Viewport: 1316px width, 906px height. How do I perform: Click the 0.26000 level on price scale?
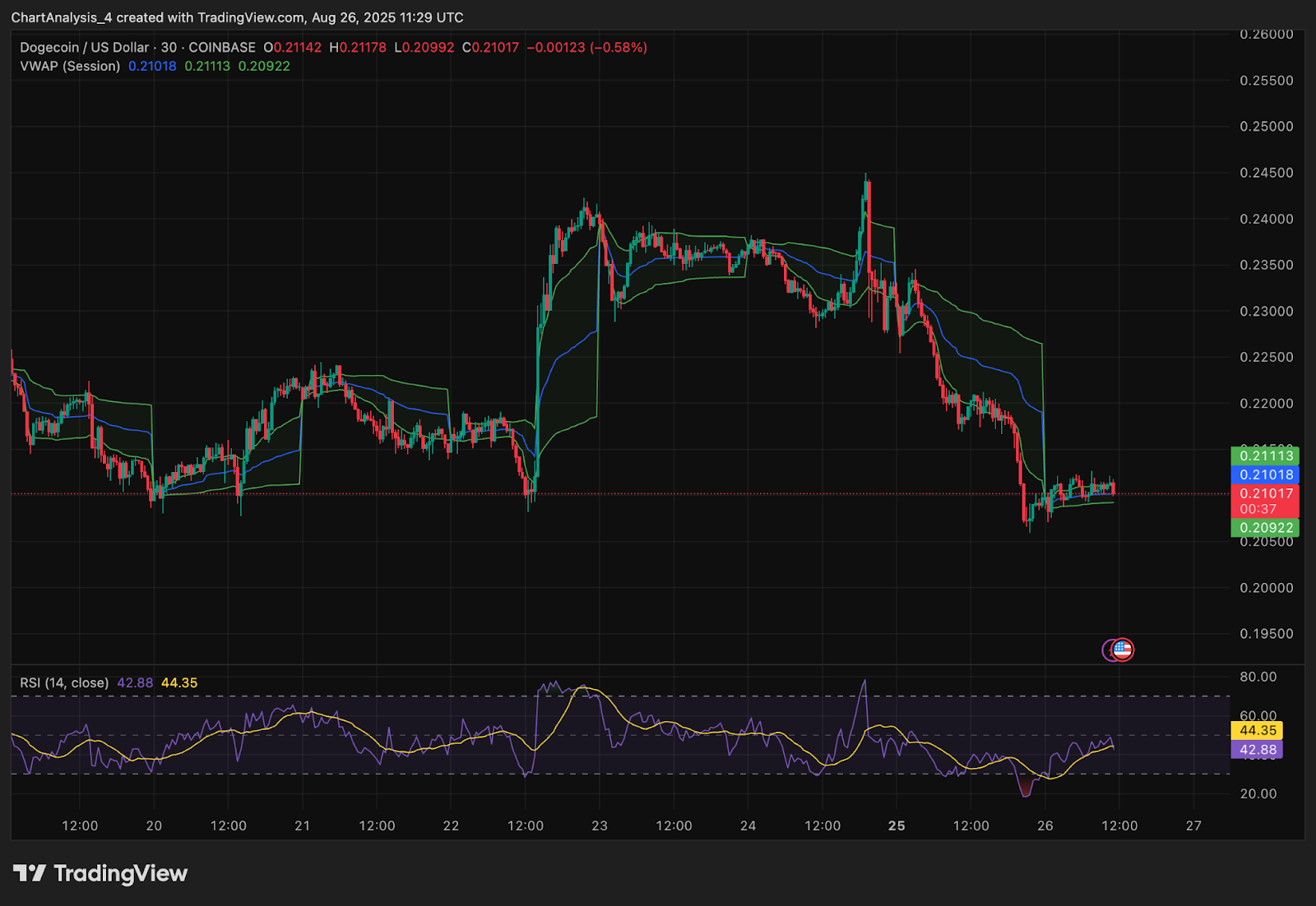coord(1266,35)
